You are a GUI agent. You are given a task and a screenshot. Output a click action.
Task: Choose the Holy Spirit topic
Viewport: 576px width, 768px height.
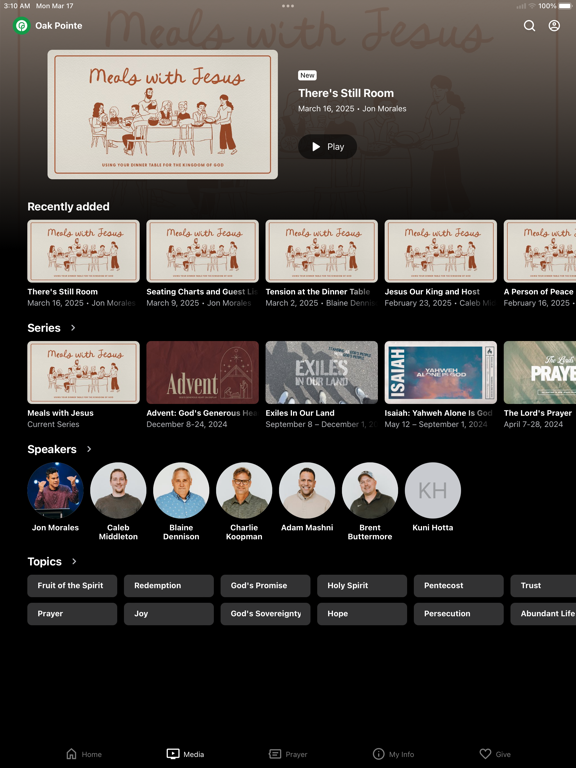click(362, 586)
